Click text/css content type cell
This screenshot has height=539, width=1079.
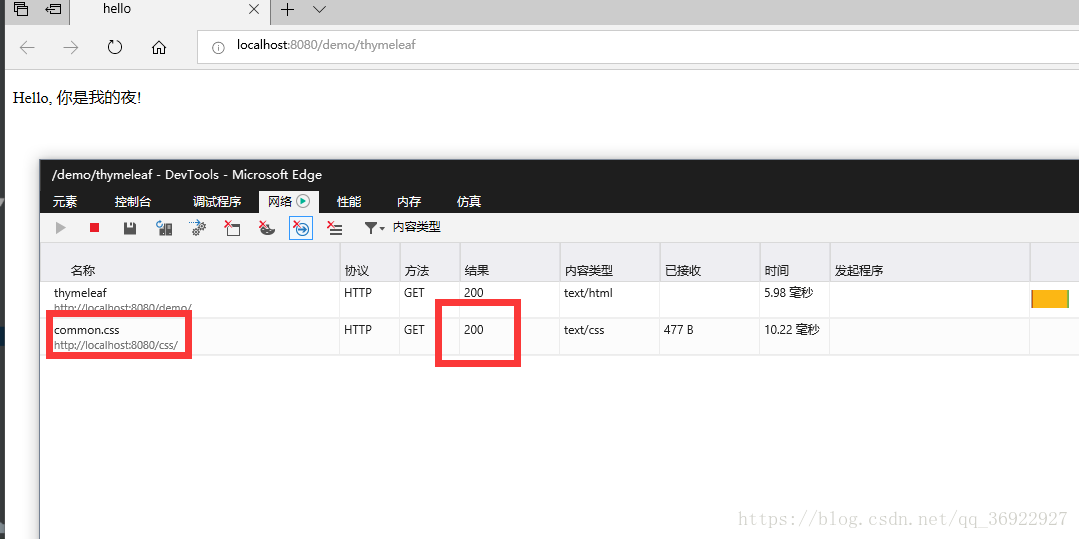tap(584, 330)
